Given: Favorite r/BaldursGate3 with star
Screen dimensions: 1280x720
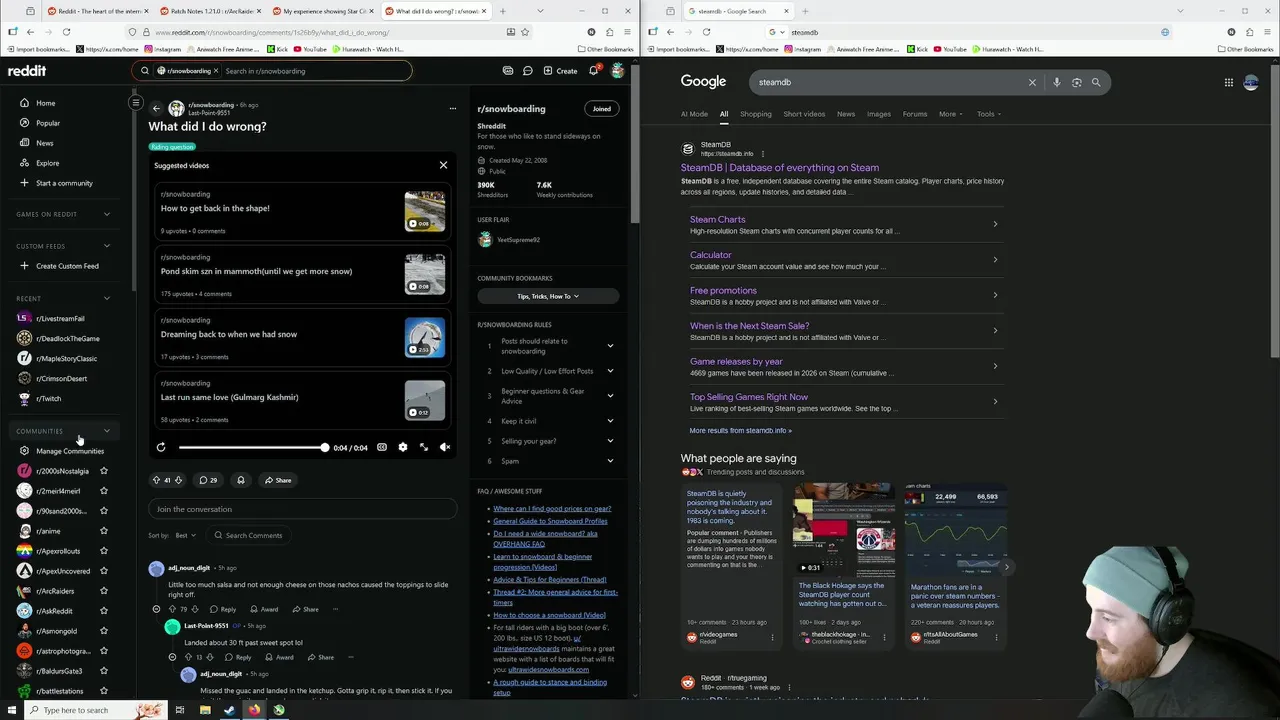Looking at the screenshot, I should (104, 671).
